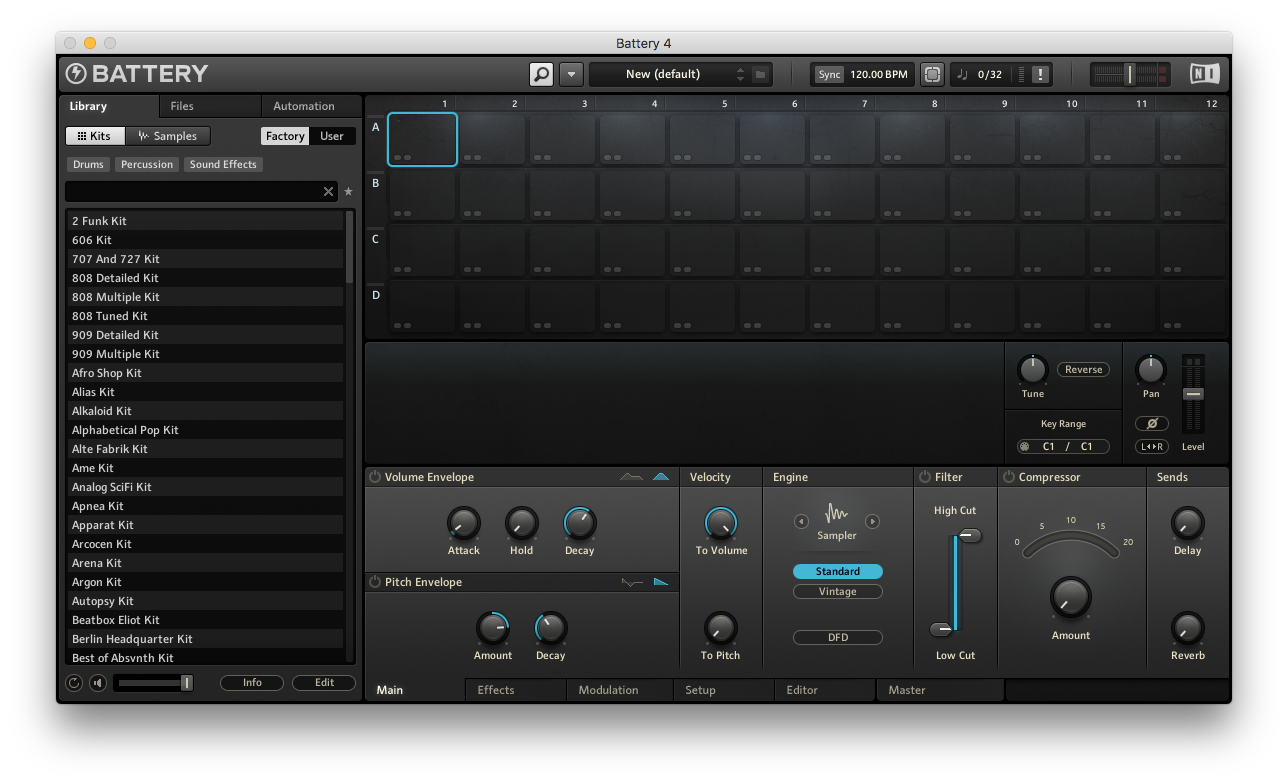Screen dimensions: 1288x784
Task: Switch to the Files tab
Action: pos(209,106)
